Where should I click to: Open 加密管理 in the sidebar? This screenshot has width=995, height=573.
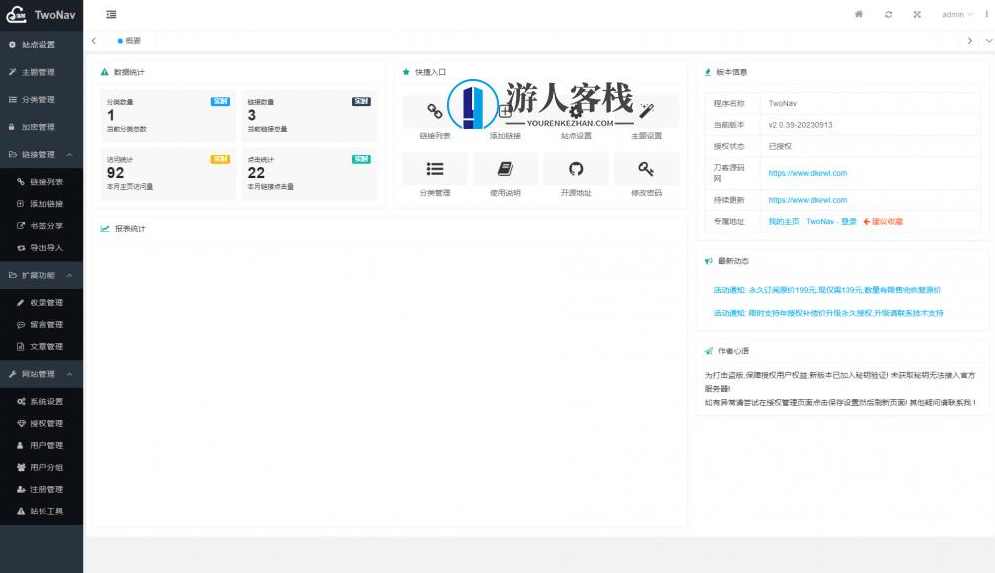(x=41, y=127)
